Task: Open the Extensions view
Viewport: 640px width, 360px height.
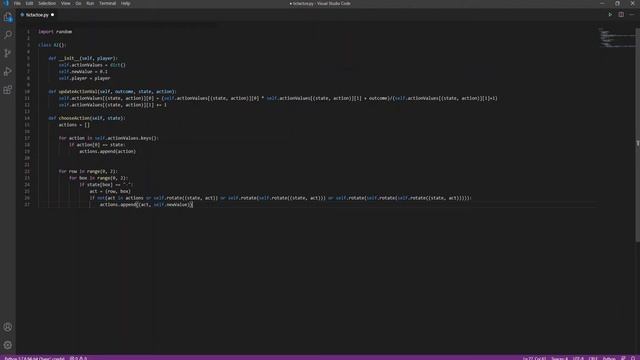Action: [8, 90]
